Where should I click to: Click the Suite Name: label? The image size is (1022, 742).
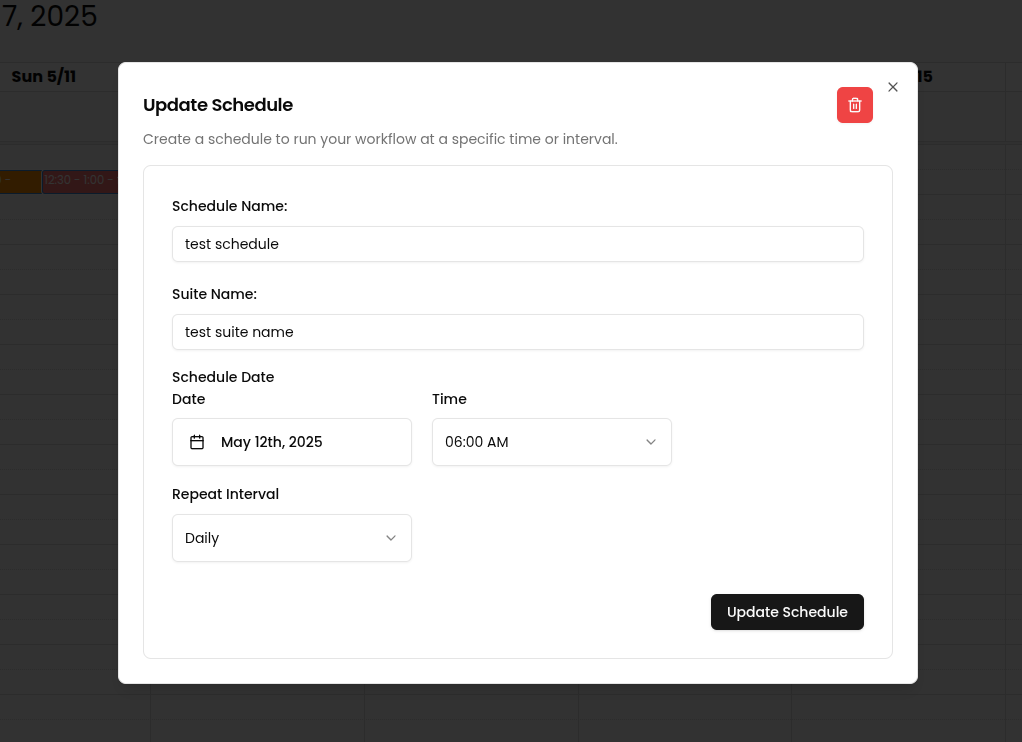point(214,294)
